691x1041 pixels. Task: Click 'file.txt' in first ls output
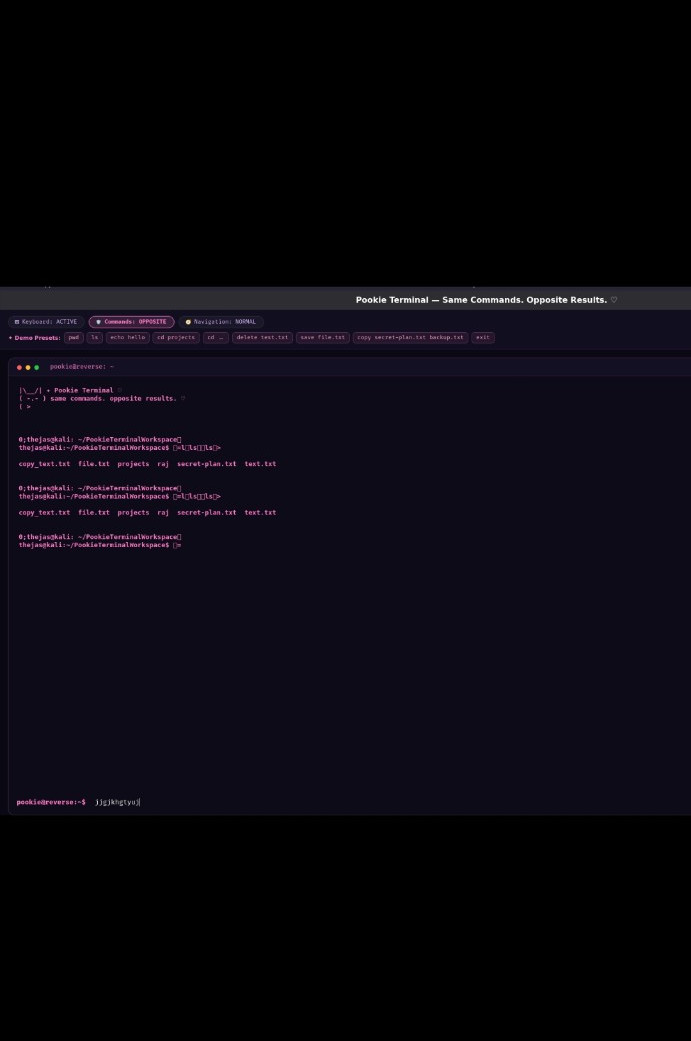pos(94,464)
